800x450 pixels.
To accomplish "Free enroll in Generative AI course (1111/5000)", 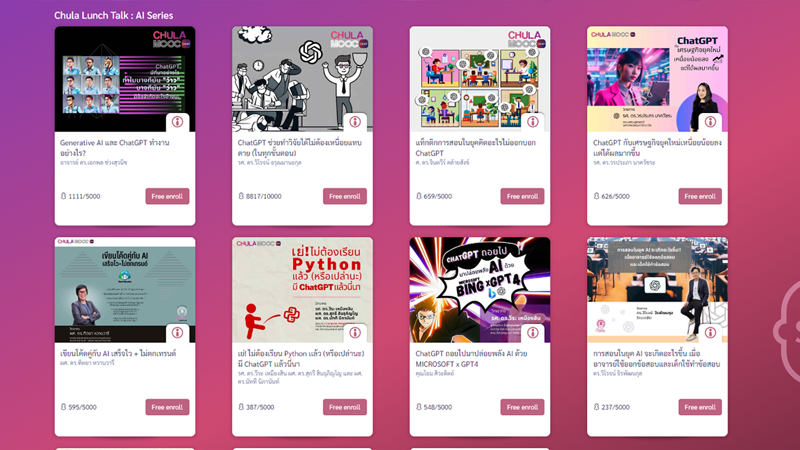I will click(167, 196).
